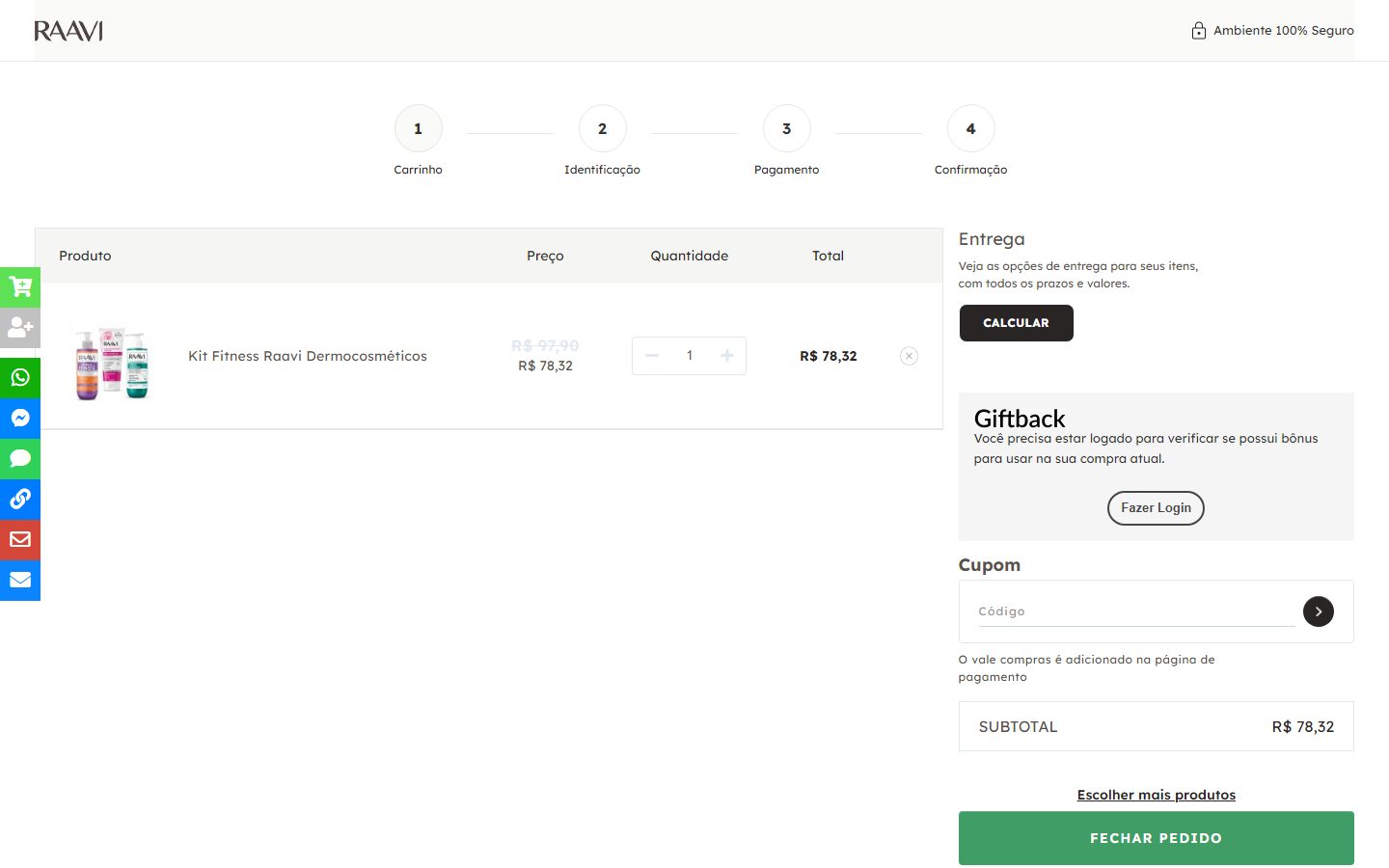The image size is (1389, 868).
Task: Focus the Código coupon input field
Action: point(1136,611)
